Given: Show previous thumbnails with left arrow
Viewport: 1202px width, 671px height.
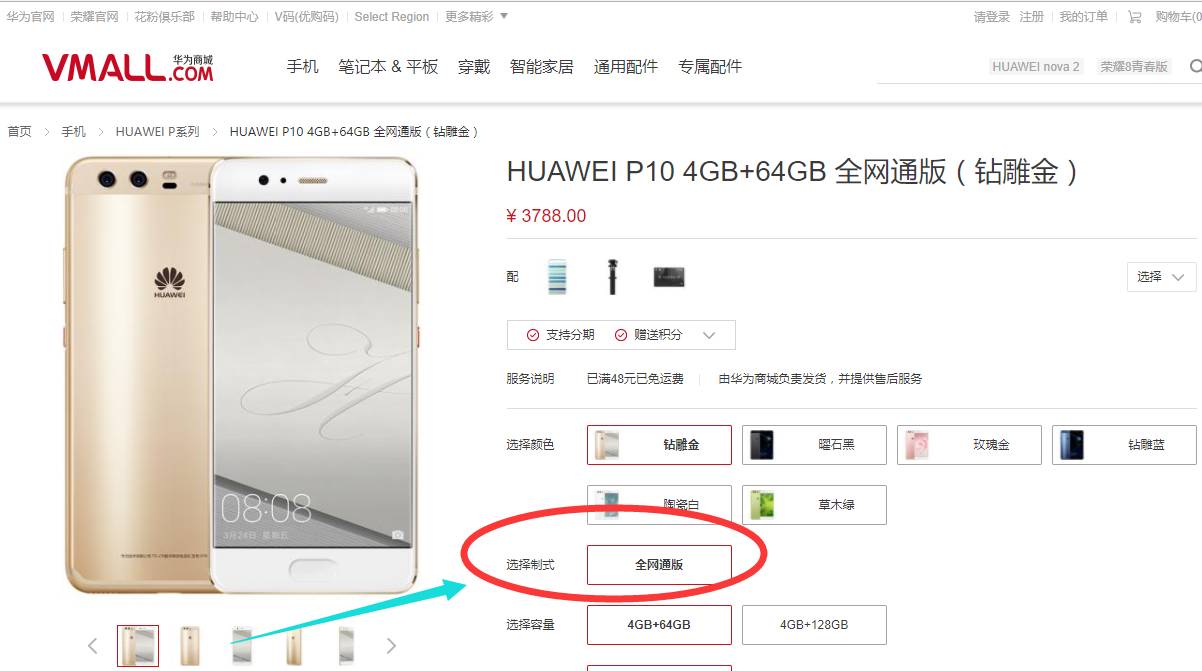Looking at the screenshot, I should (92, 646).
